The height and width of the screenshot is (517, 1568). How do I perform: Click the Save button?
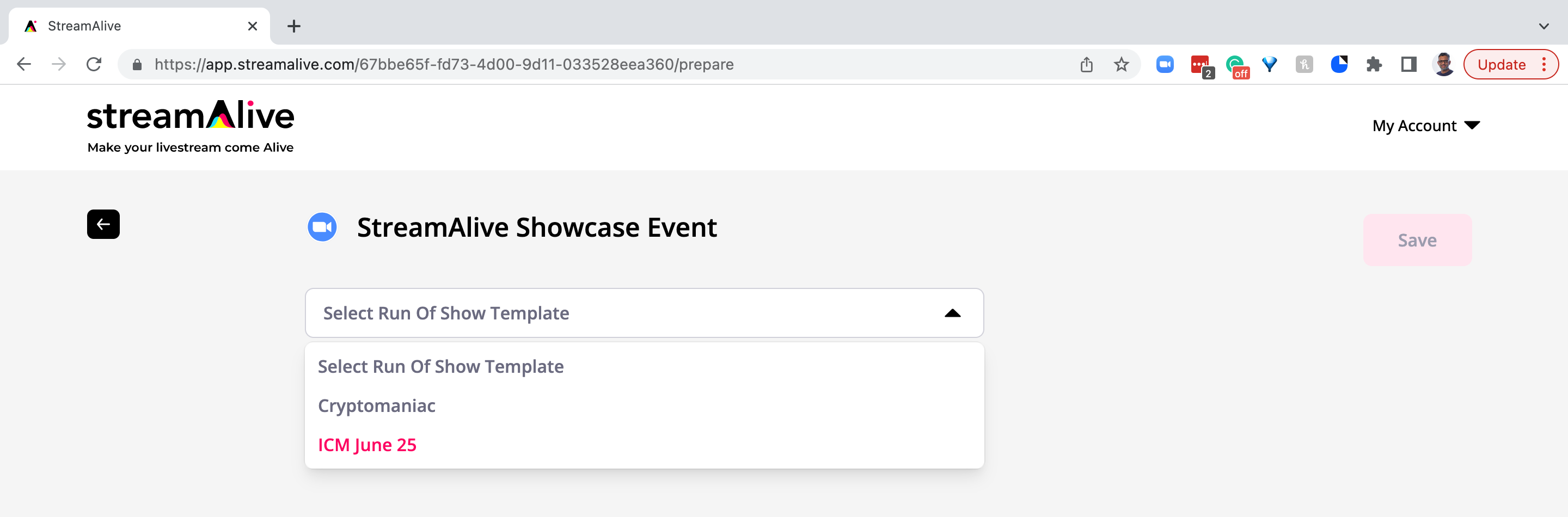coord(1417,240)
